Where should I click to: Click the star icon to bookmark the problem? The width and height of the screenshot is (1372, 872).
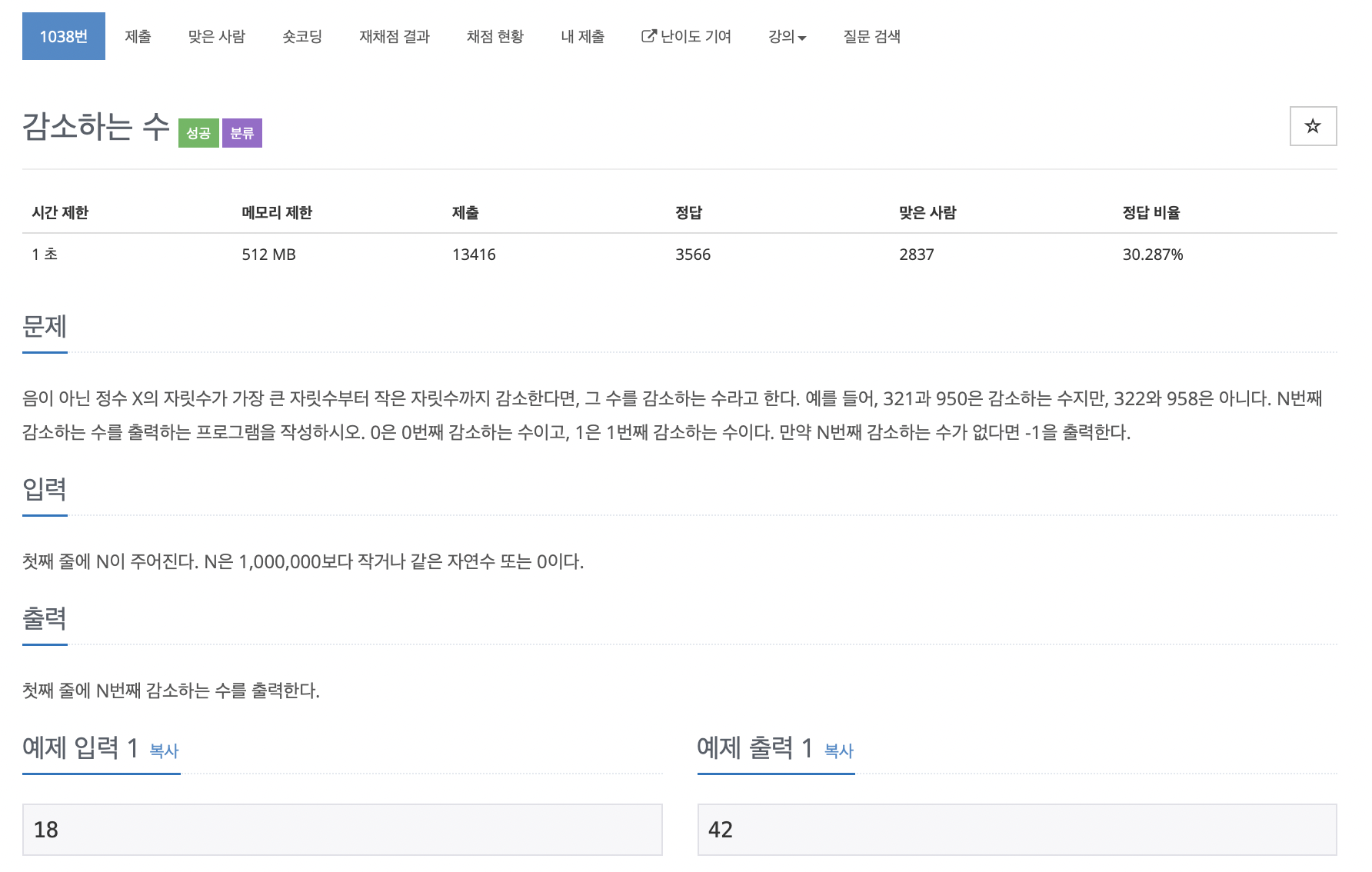point(1313,126)
